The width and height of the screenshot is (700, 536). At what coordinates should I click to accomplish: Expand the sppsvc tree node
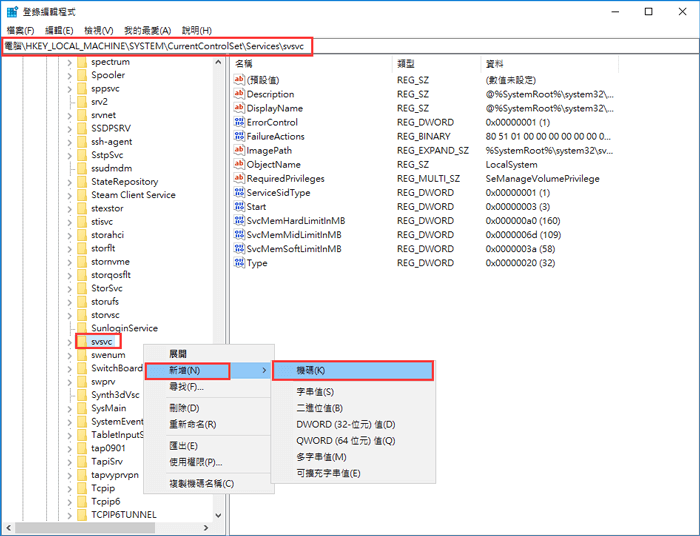pos(69,89)
